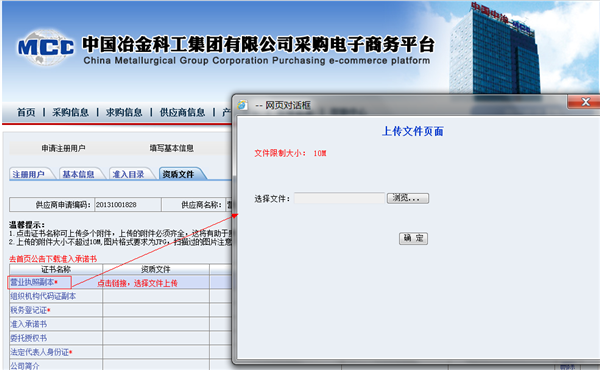Open the 组织机构代码证副本 link
This screenshot has width=600, height=370.
coord(43,296)
